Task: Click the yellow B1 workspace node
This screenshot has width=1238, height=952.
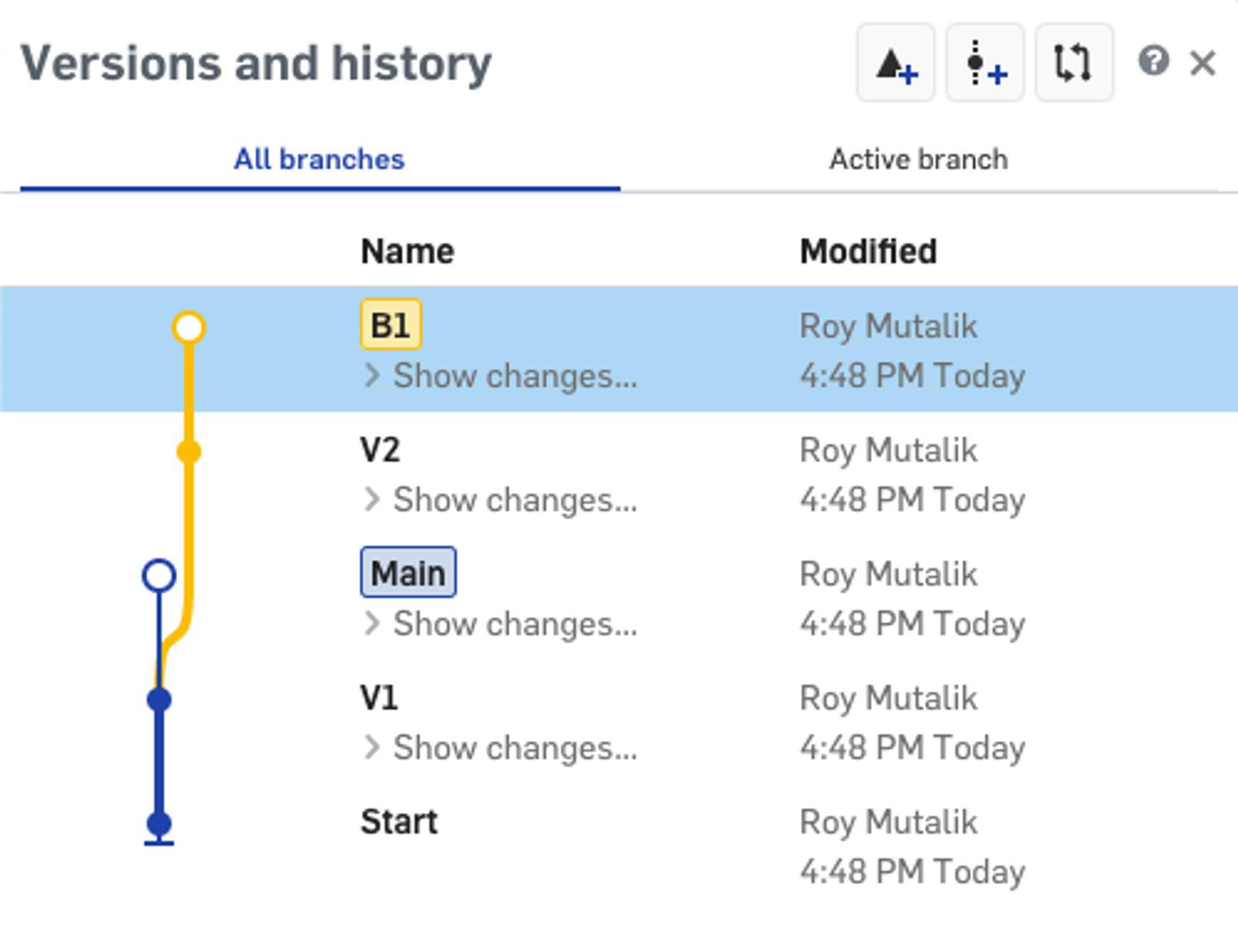Action: 189,327
